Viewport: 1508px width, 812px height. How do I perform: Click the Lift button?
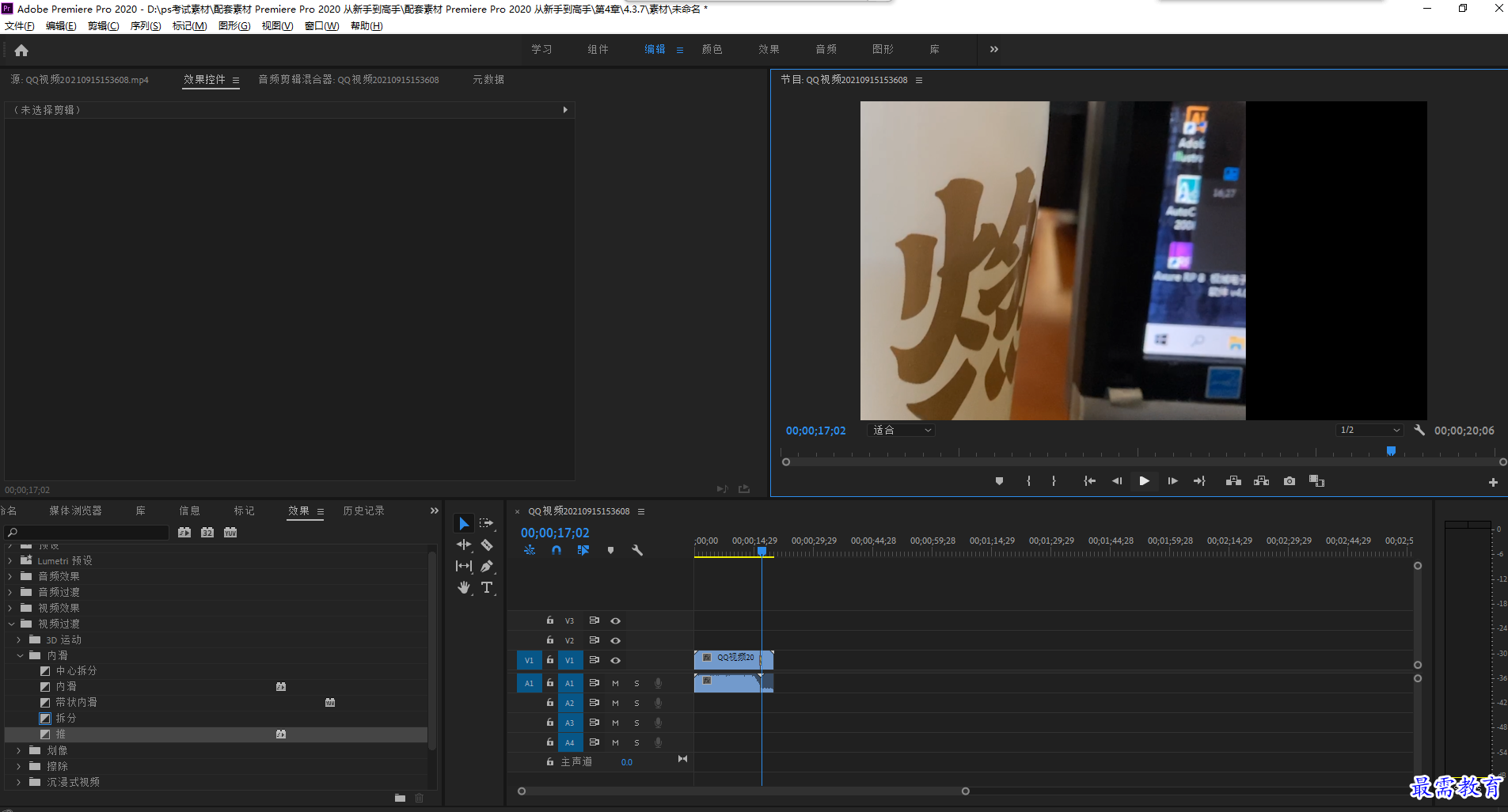tap(1233, 481)
